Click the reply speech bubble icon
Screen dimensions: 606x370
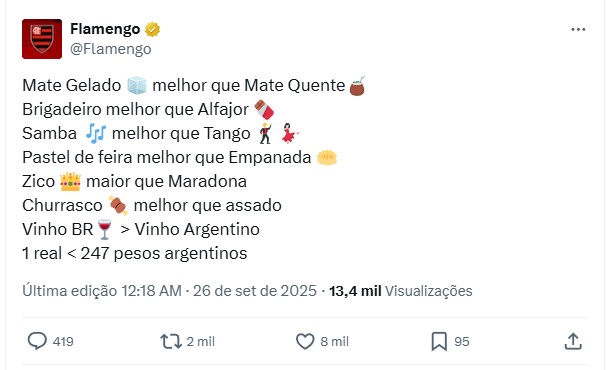coord(37,341)
